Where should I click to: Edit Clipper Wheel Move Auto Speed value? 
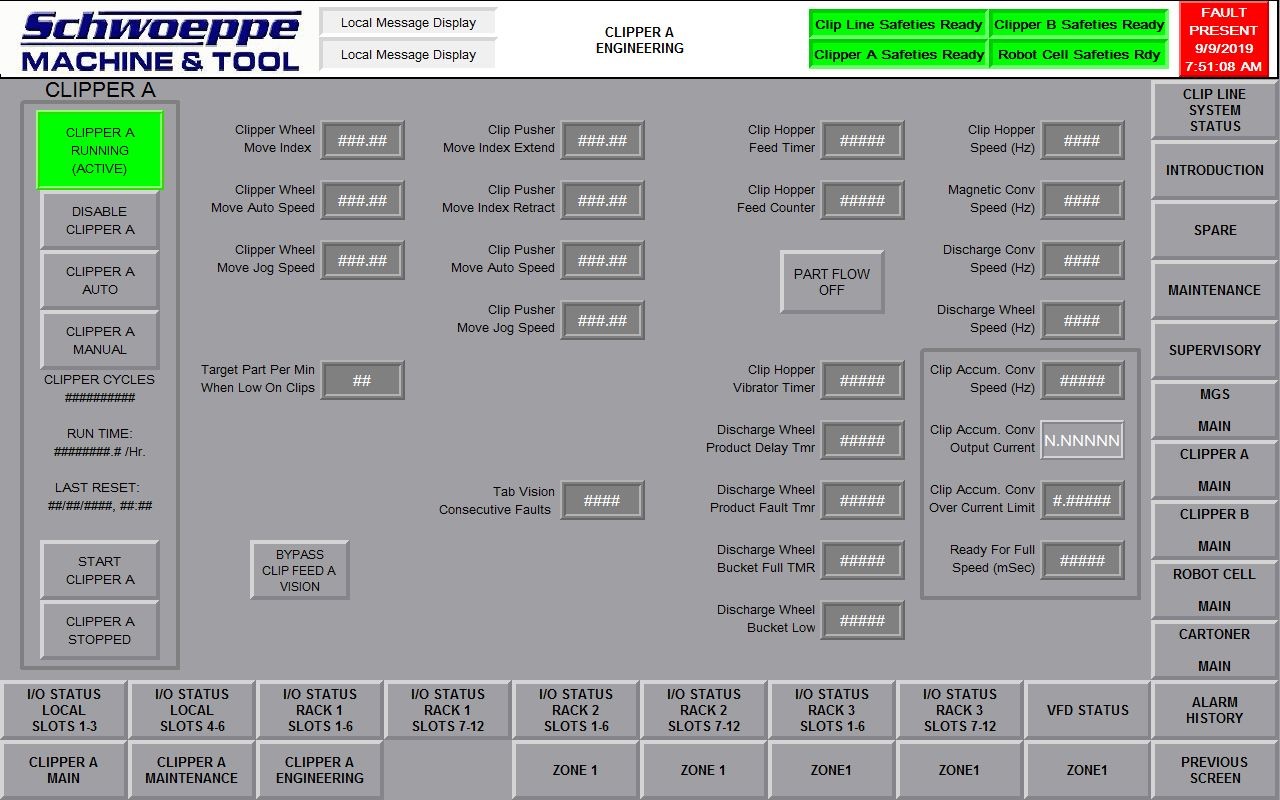pyautogui.click(x=362, y=201)
